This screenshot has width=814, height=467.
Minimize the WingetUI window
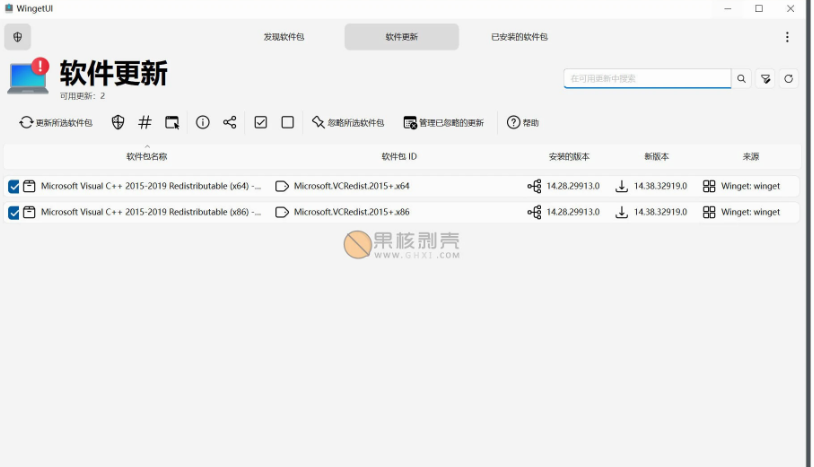click(x=728, y=8)
